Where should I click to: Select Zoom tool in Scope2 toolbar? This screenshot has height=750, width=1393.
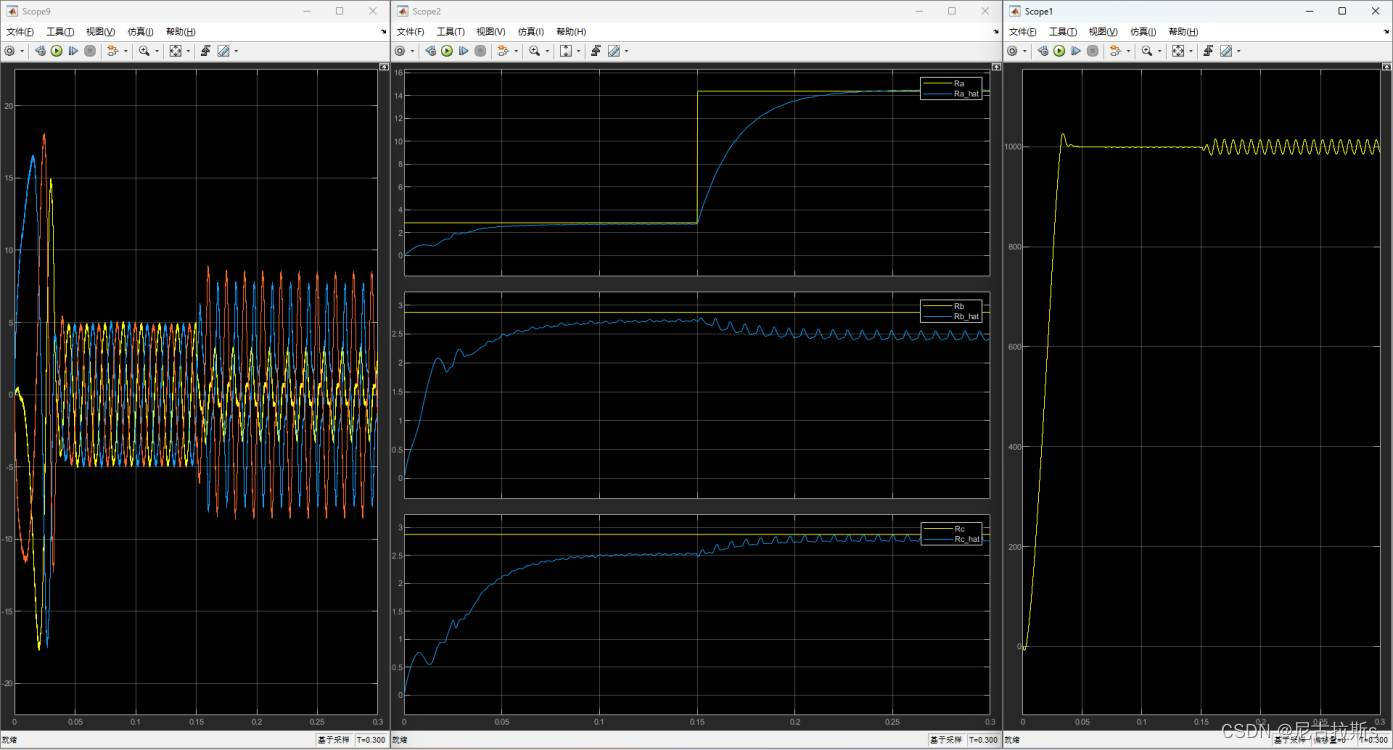534,51
